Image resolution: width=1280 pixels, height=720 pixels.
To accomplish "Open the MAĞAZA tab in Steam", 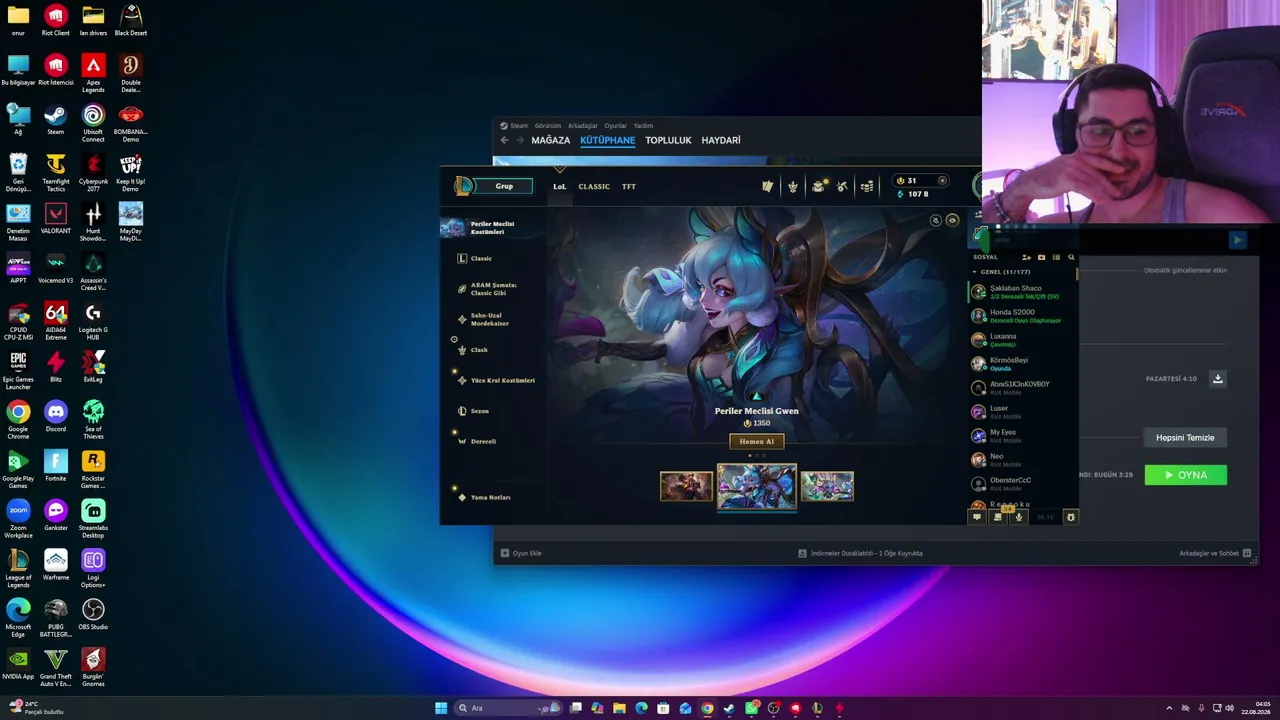I will 550,140.
